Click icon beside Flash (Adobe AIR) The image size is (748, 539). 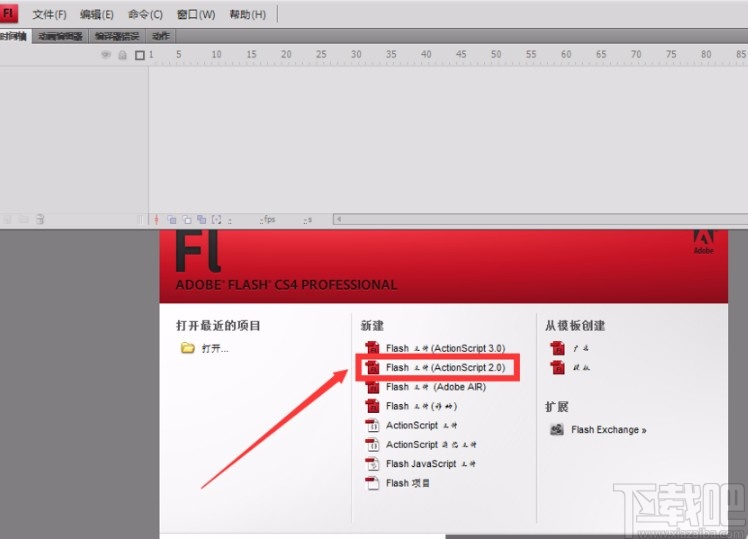[x=372, y=387]
